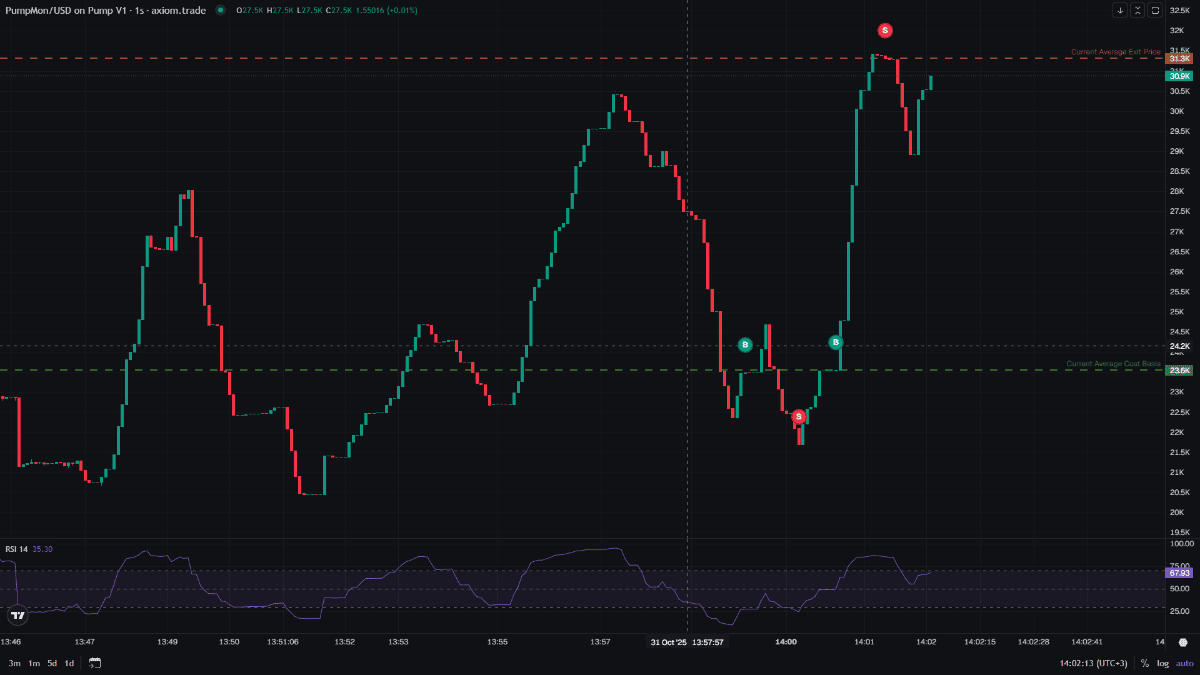Click the green status dot beside the symbol title

pos(220,10)
